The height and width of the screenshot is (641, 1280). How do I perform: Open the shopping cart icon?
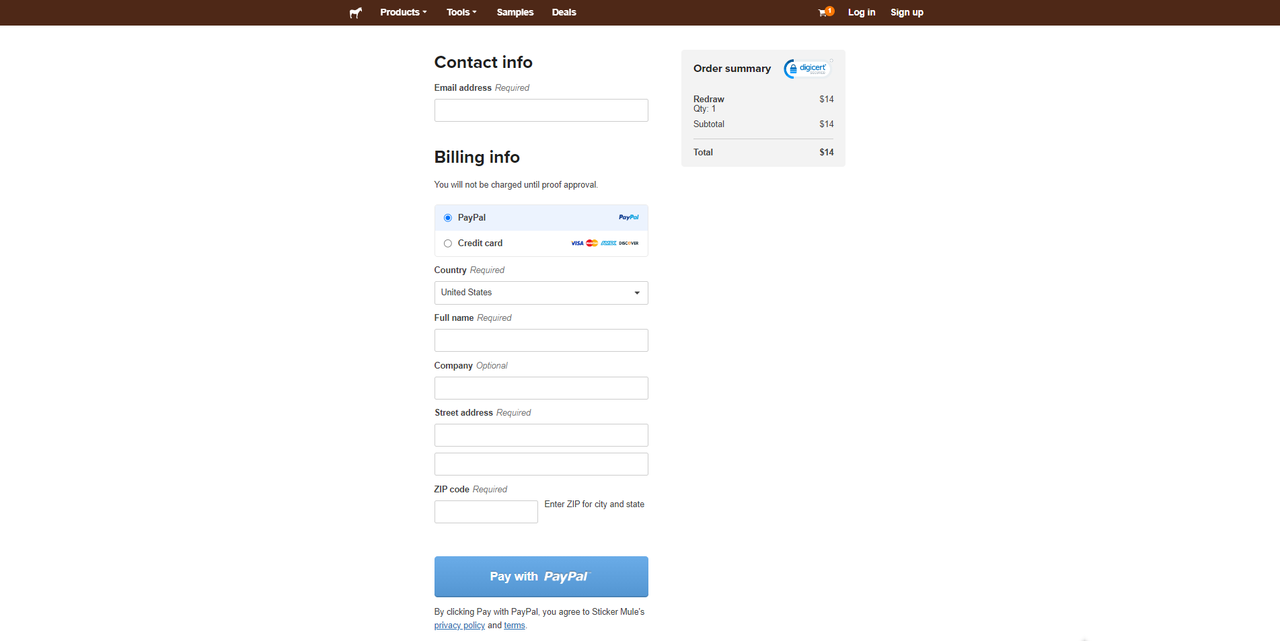[824, 12]
